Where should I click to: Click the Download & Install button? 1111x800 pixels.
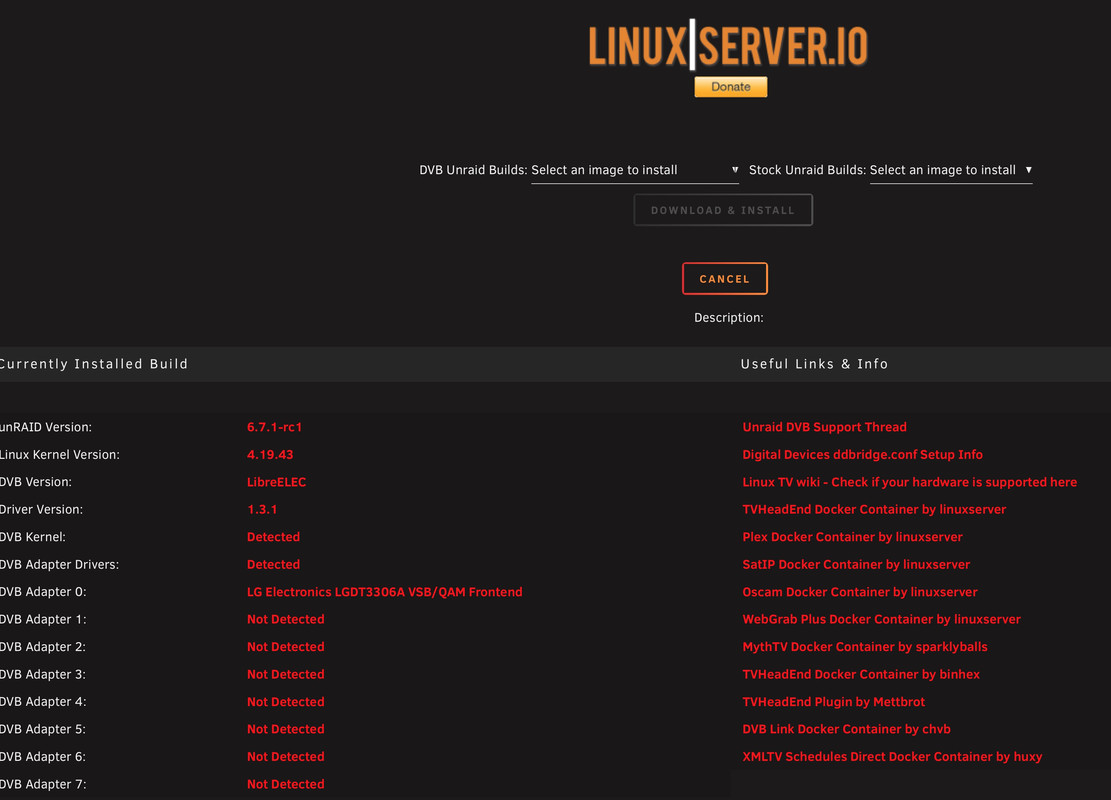coord(723,210)
